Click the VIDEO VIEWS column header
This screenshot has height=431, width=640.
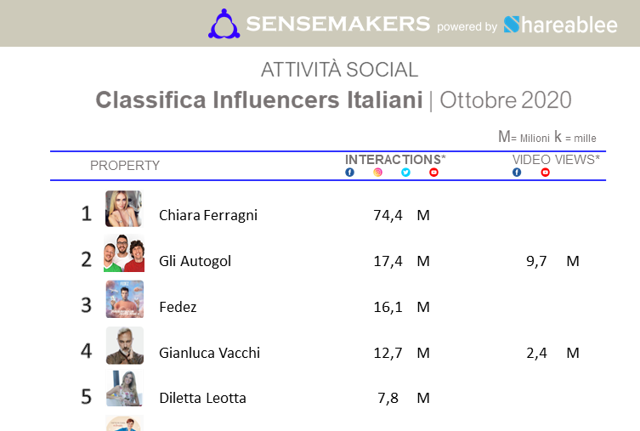click(556, 159)
